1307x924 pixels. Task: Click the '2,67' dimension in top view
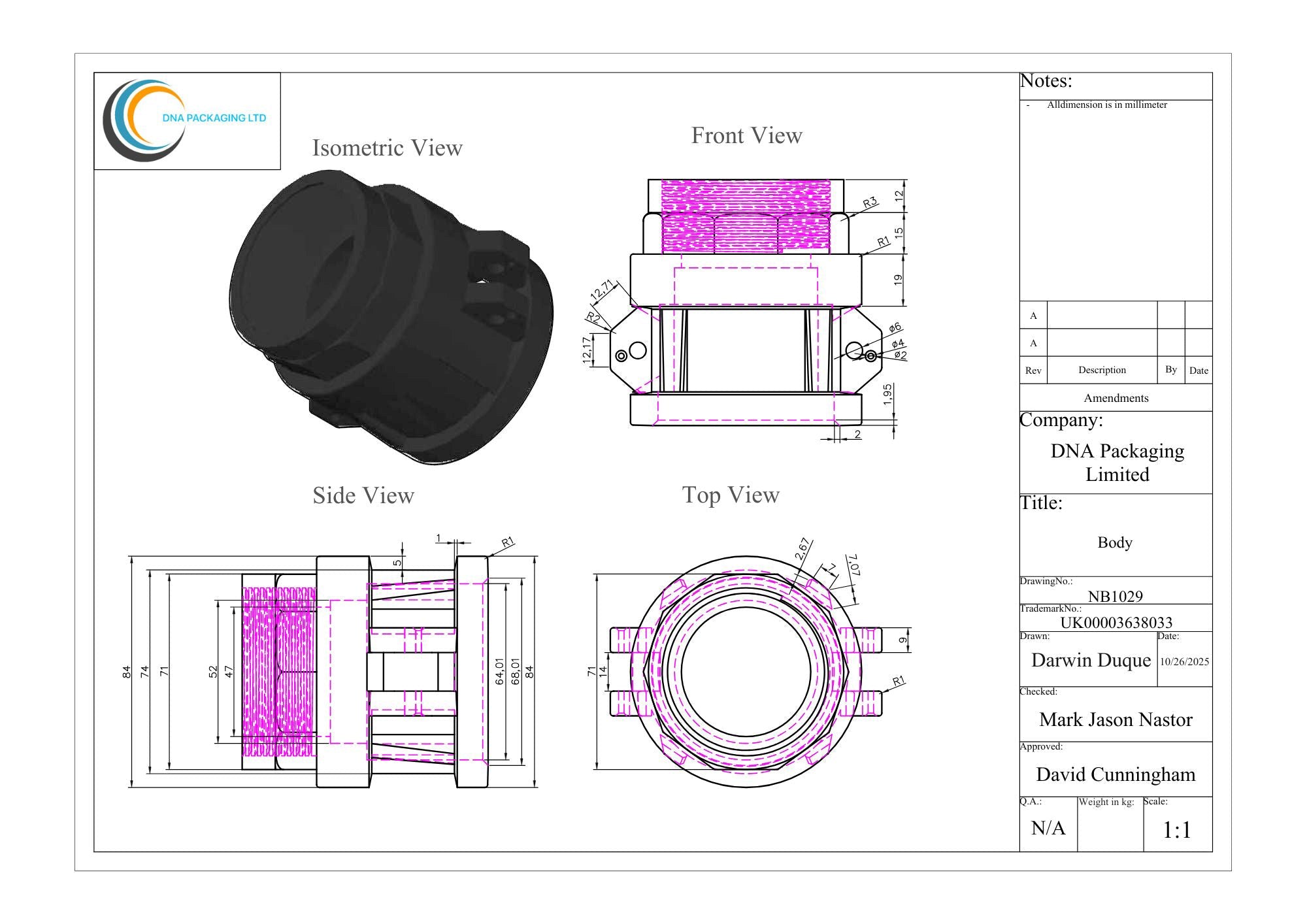(802, 550)
